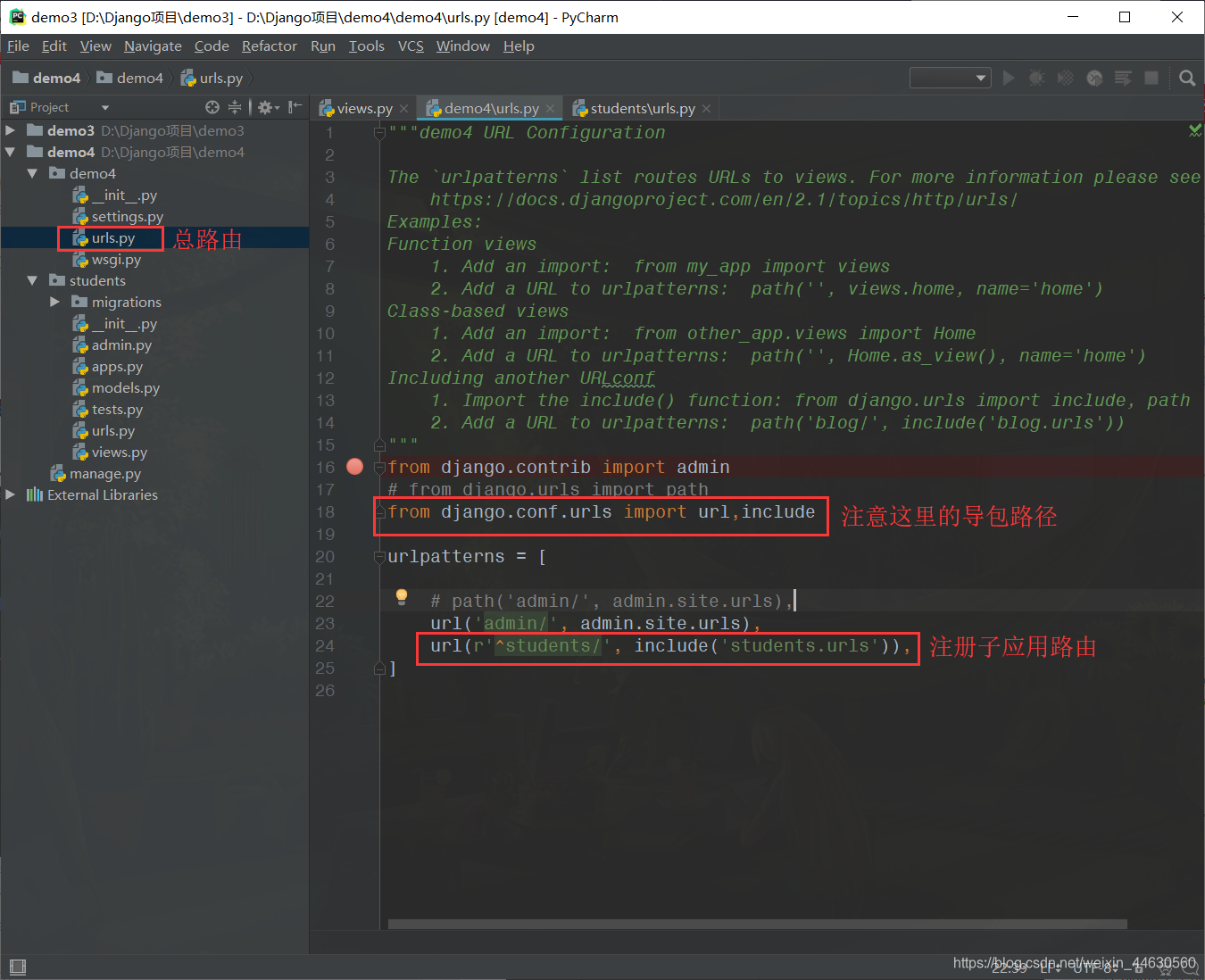
Task: Collapse the students folder
Action: coord(33,280)
